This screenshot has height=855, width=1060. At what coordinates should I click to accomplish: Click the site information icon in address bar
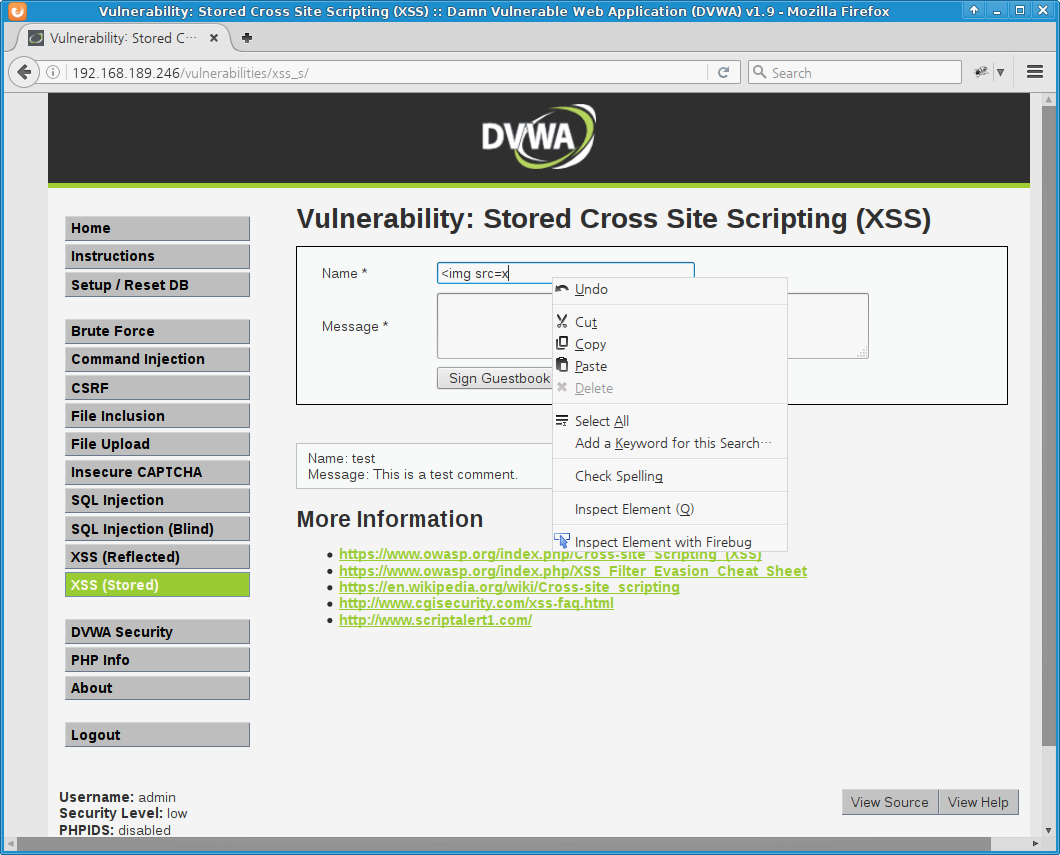(x=53, y=72)
